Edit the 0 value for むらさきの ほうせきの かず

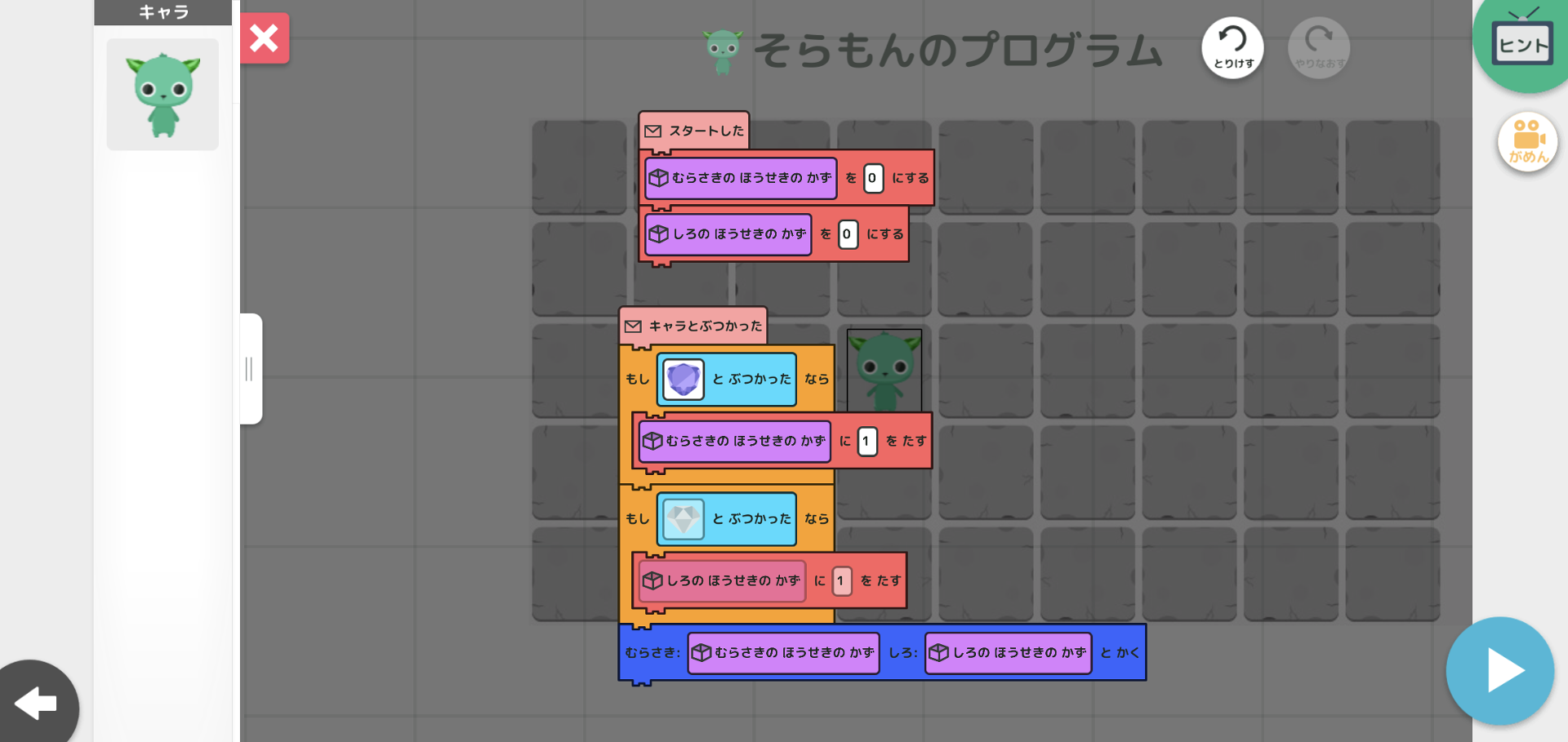pos(873,178)
